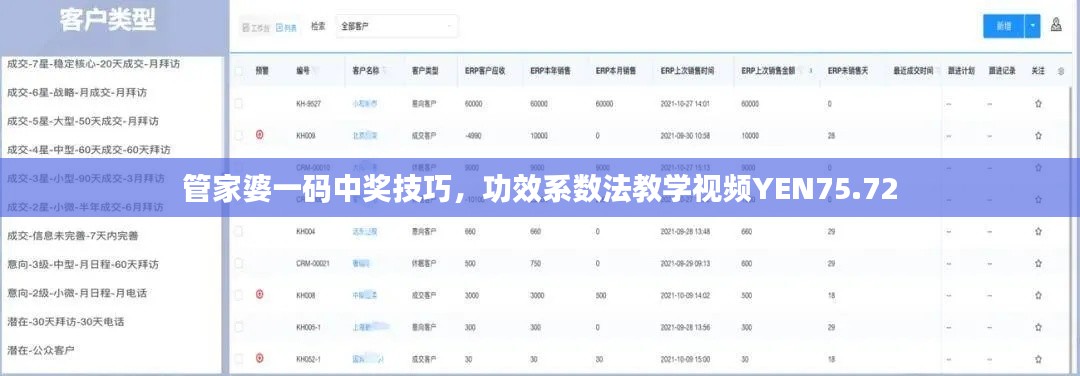This screenshot has width=1080, height=376.
Task: Click the table settings gear icon
Action: [1061, 71]
